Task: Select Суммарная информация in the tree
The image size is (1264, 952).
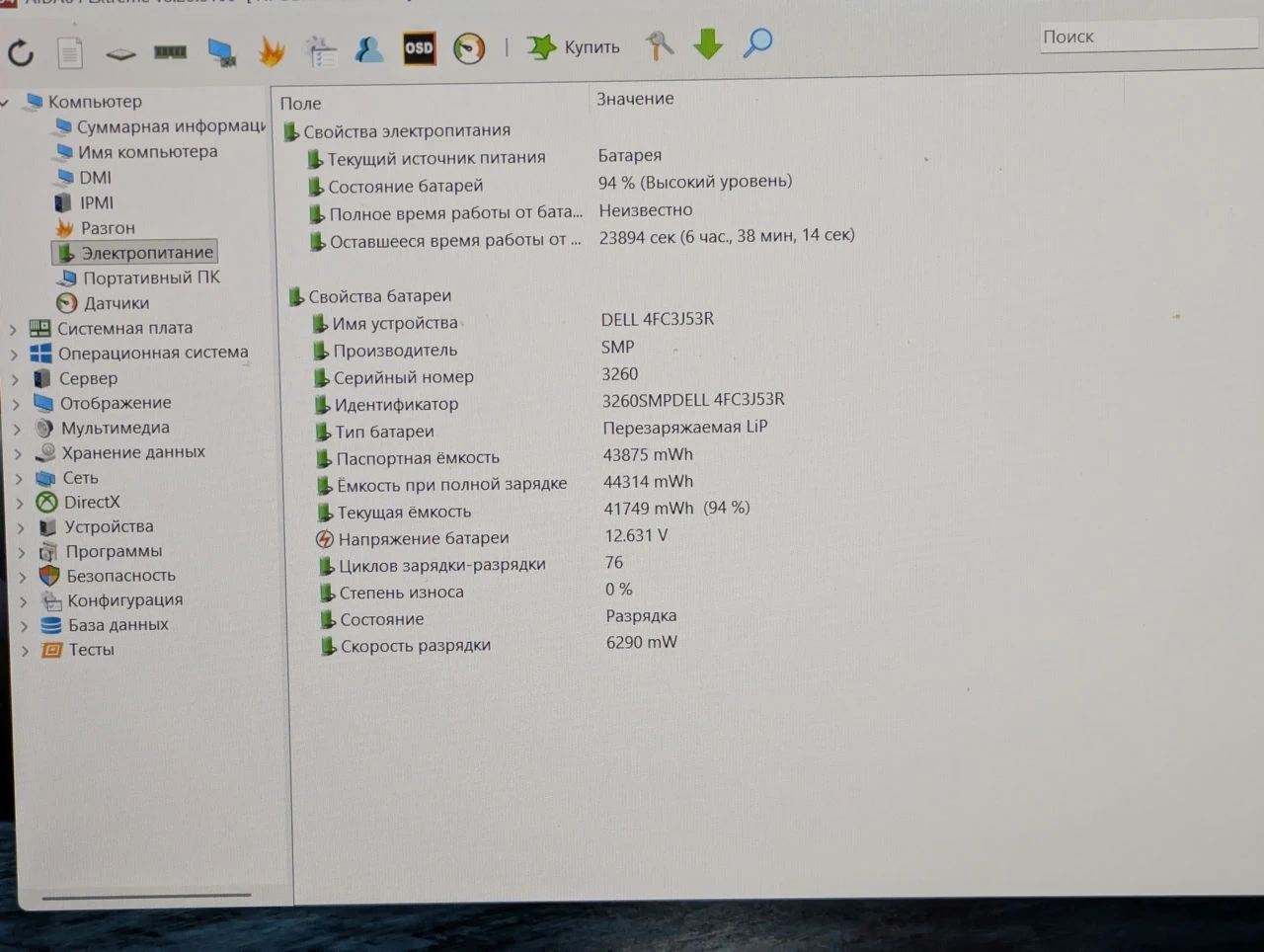Action: click(x=161, y=126)
